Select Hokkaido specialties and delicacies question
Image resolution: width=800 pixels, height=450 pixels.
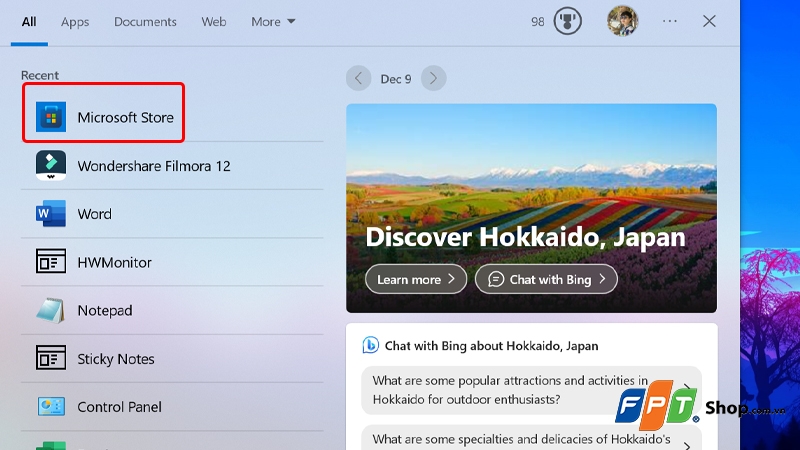[531, 438]
